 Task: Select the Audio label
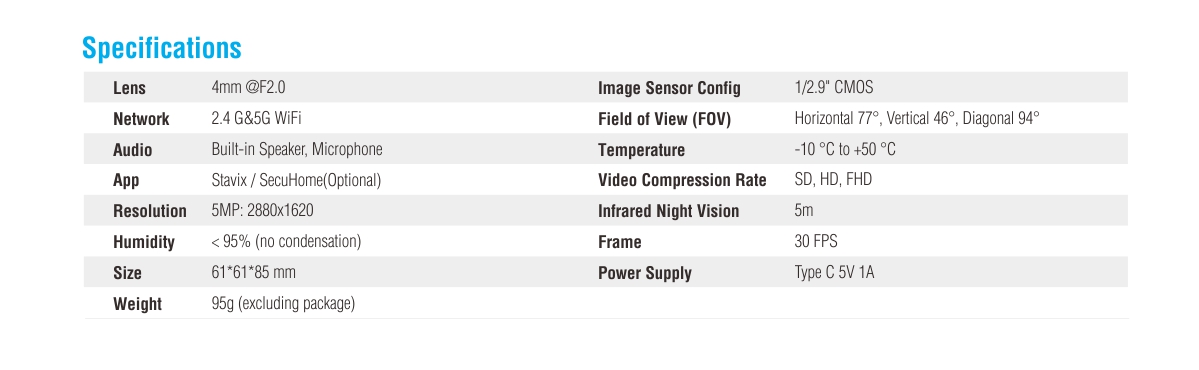point(132,150)
